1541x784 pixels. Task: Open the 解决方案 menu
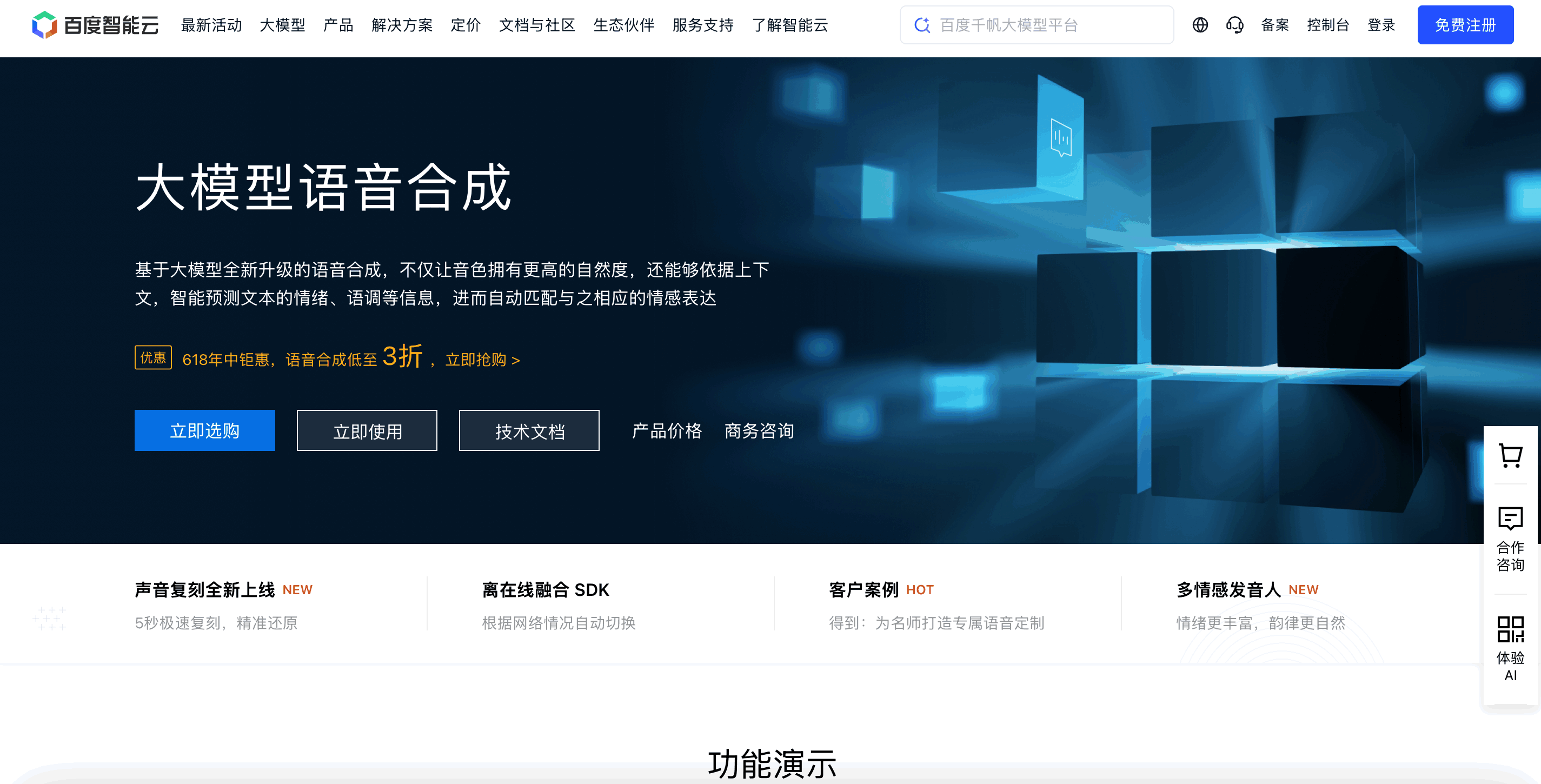(x=402, y=25)
